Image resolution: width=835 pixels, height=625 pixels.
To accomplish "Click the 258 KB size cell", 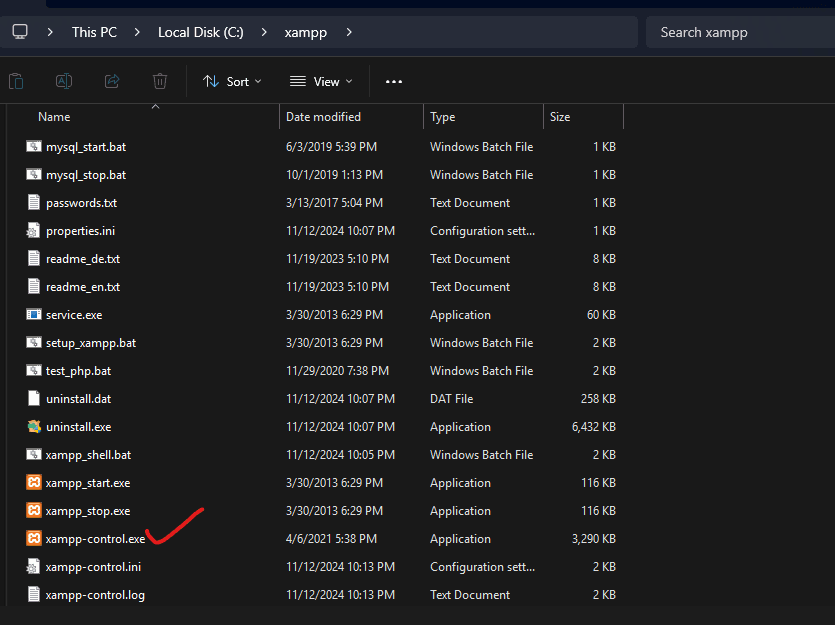I will point(598,399).
